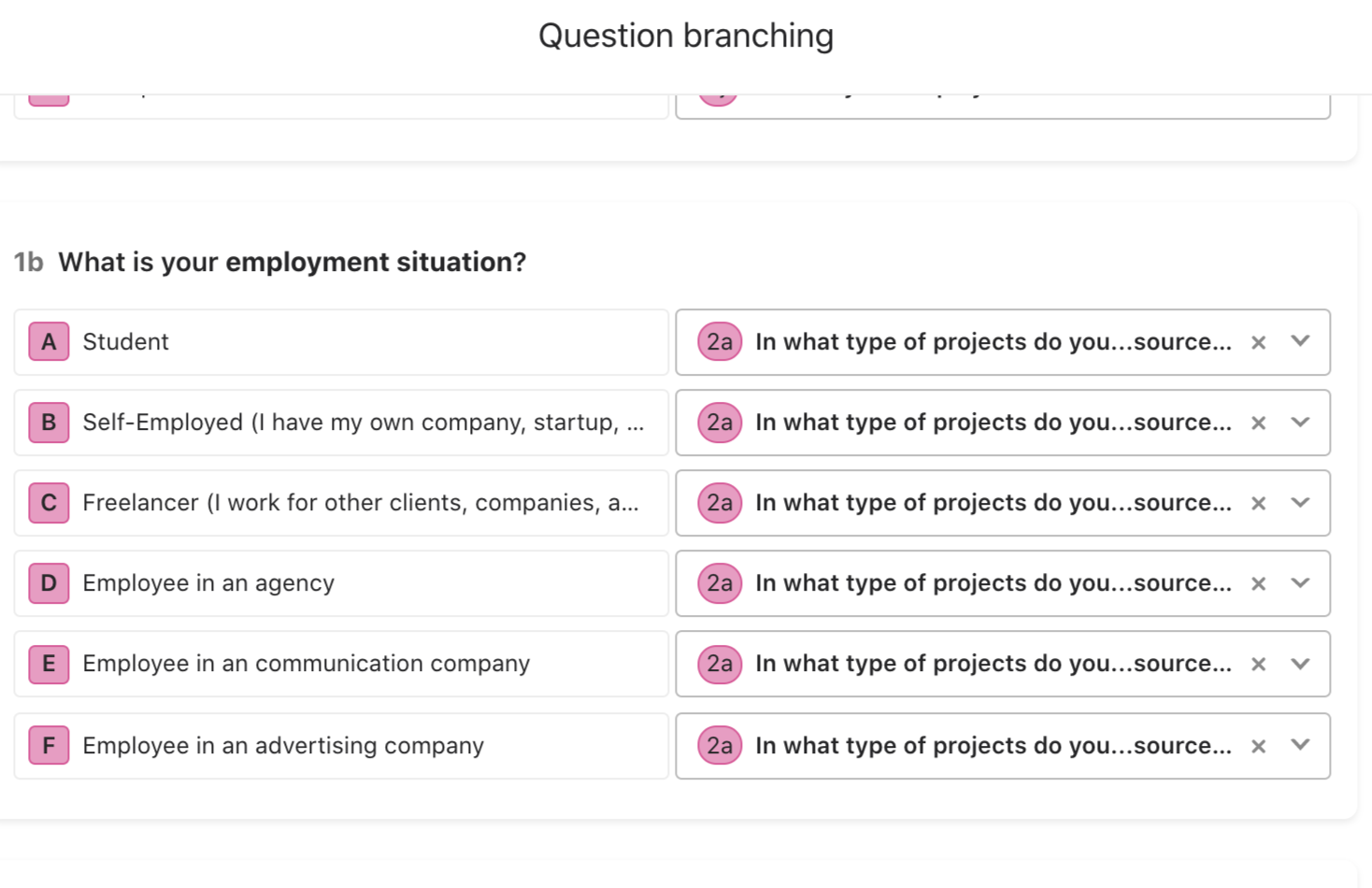Click letter F badge for advertising company
Viewport: 1372px width, 888px height.
(x=49, y=746)
